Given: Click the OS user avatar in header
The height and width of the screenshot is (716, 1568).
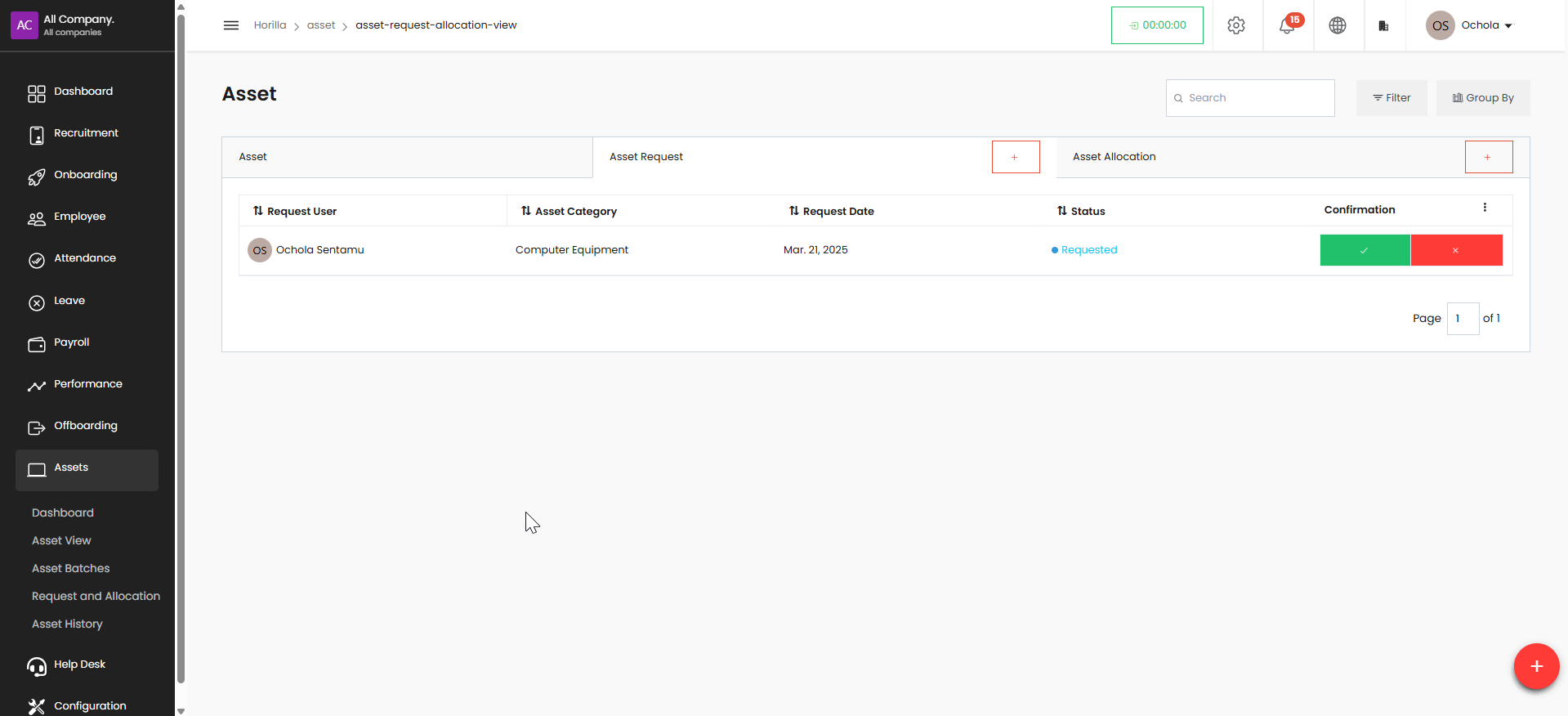Looking at the screenshot, I should pos(1441,25).
